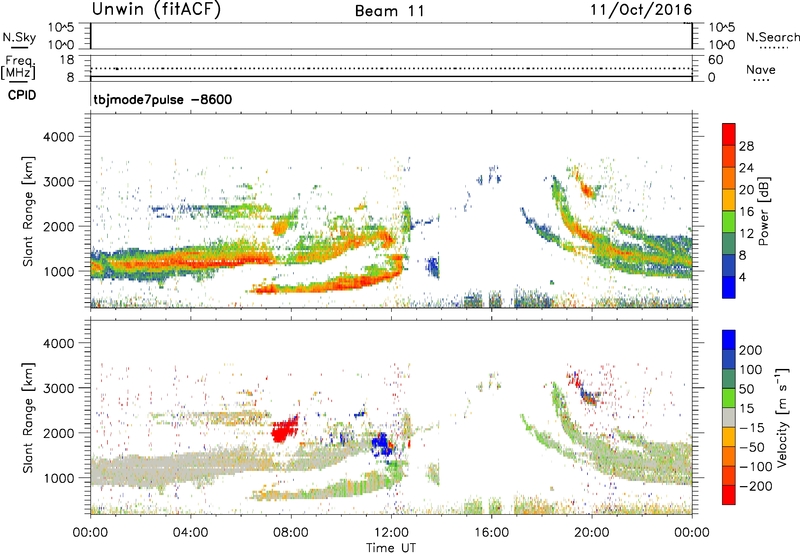
Task: Click the 'Beam 11' label
Action: coord(390,11)
